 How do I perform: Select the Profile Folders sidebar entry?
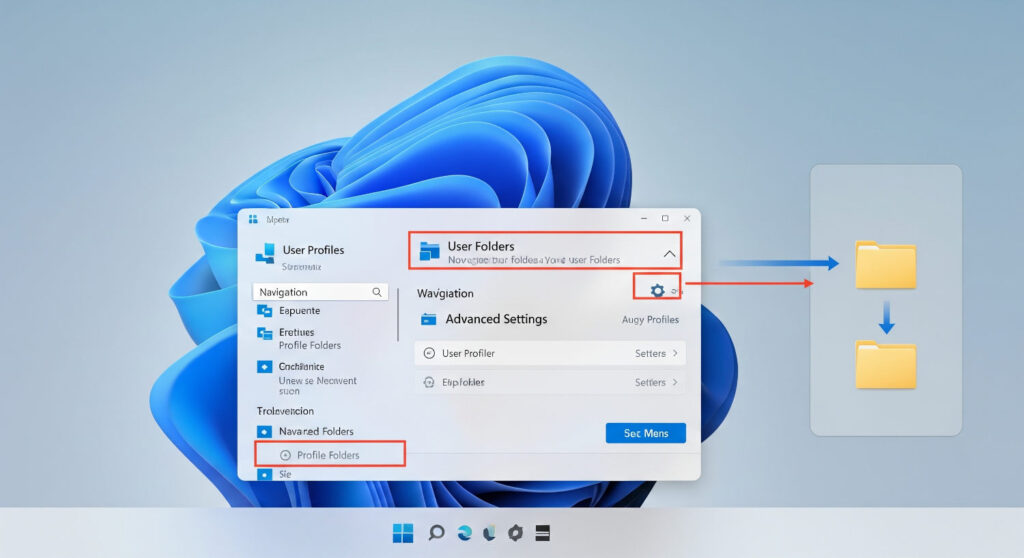[x=330, y=453]
